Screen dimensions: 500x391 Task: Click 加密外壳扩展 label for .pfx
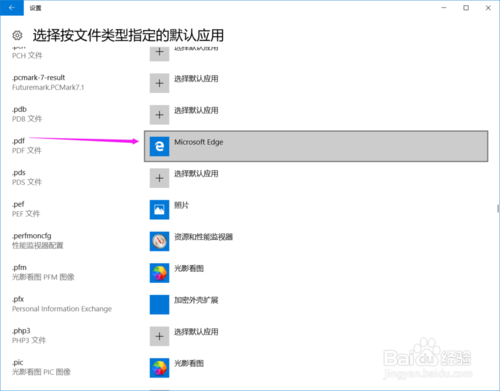[196, 300]
